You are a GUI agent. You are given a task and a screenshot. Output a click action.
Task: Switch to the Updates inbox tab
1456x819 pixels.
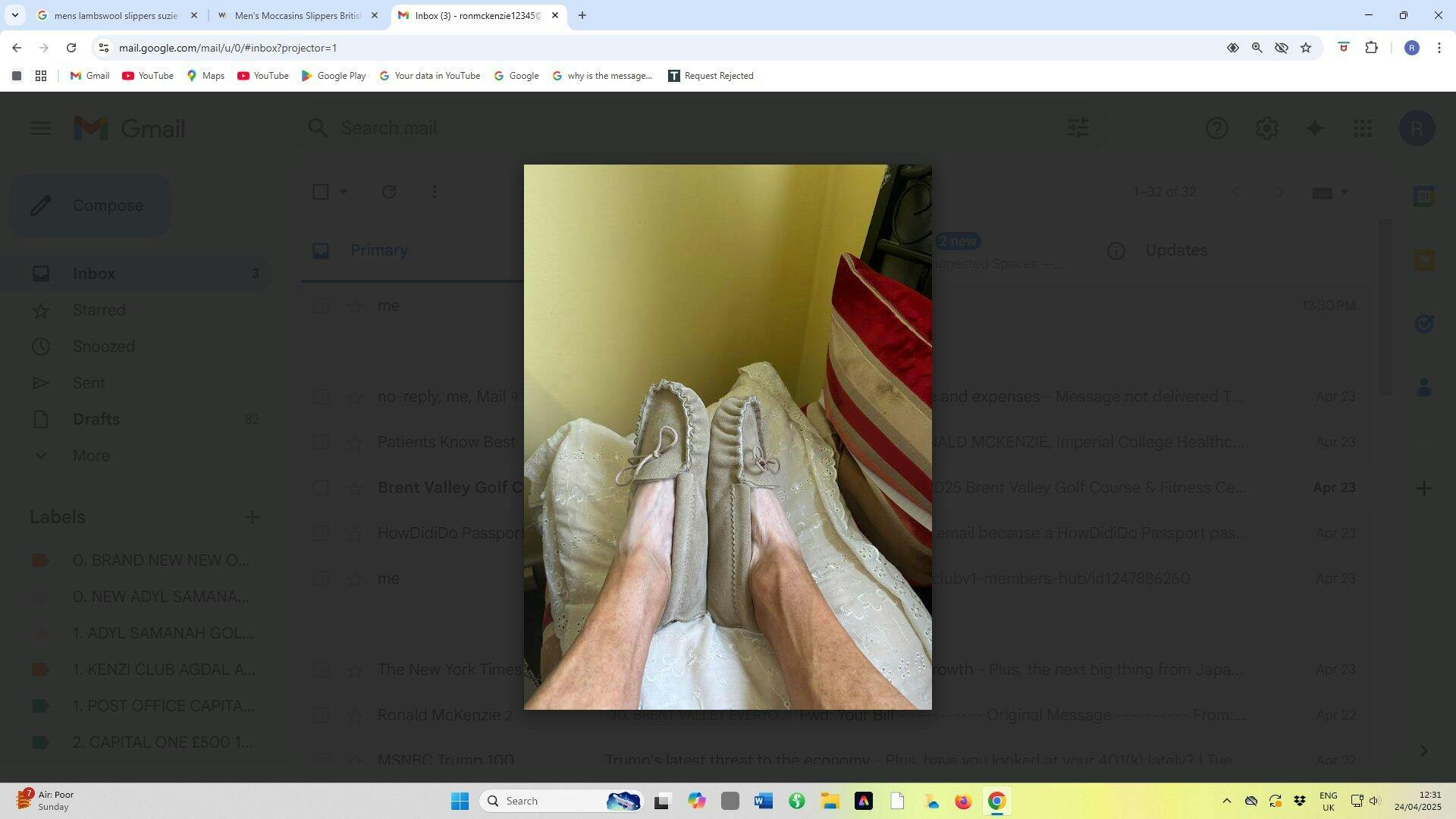click(x=1175, y=250)
